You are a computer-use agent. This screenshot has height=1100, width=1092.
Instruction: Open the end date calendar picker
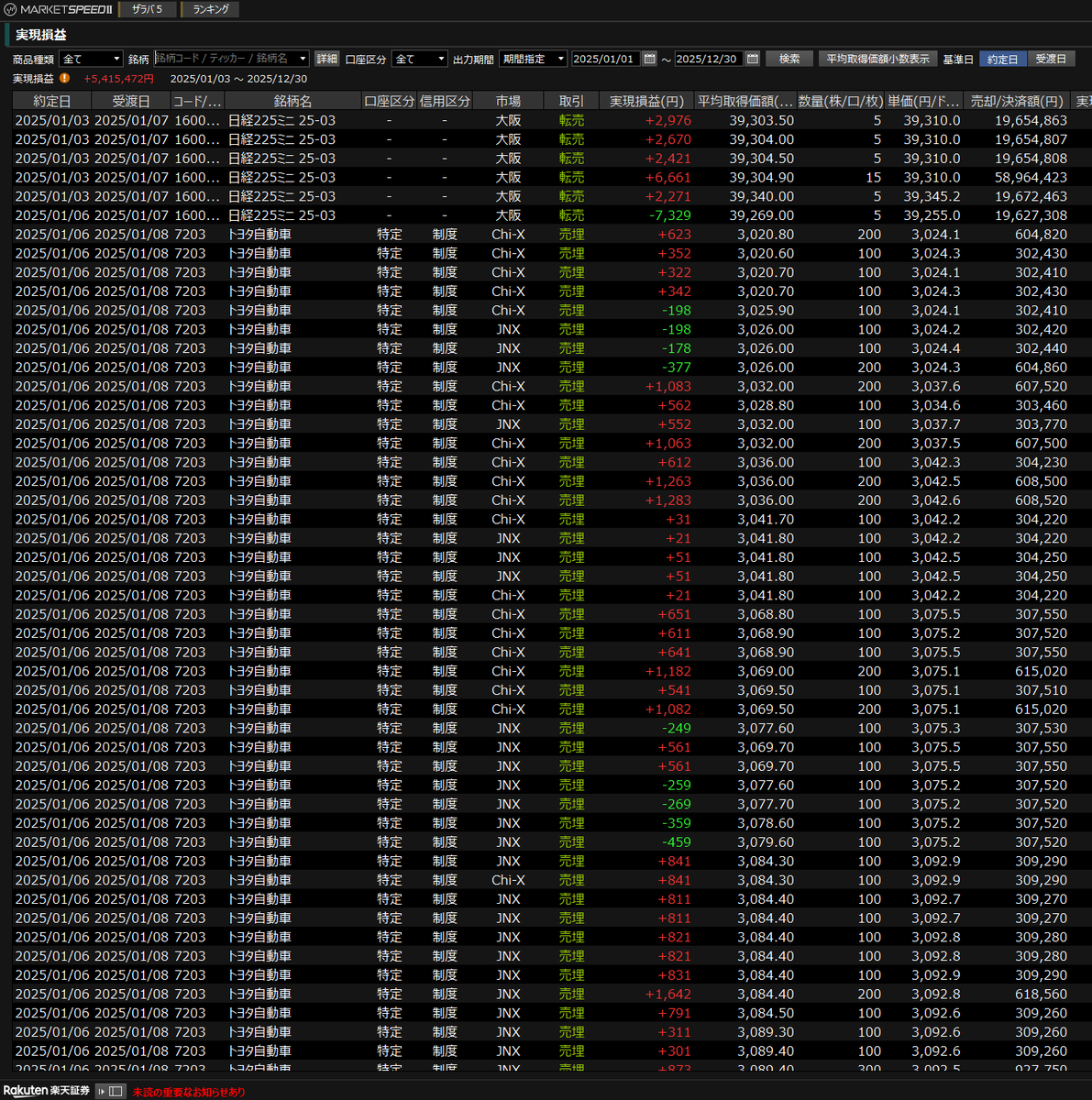tap(753, 59)
